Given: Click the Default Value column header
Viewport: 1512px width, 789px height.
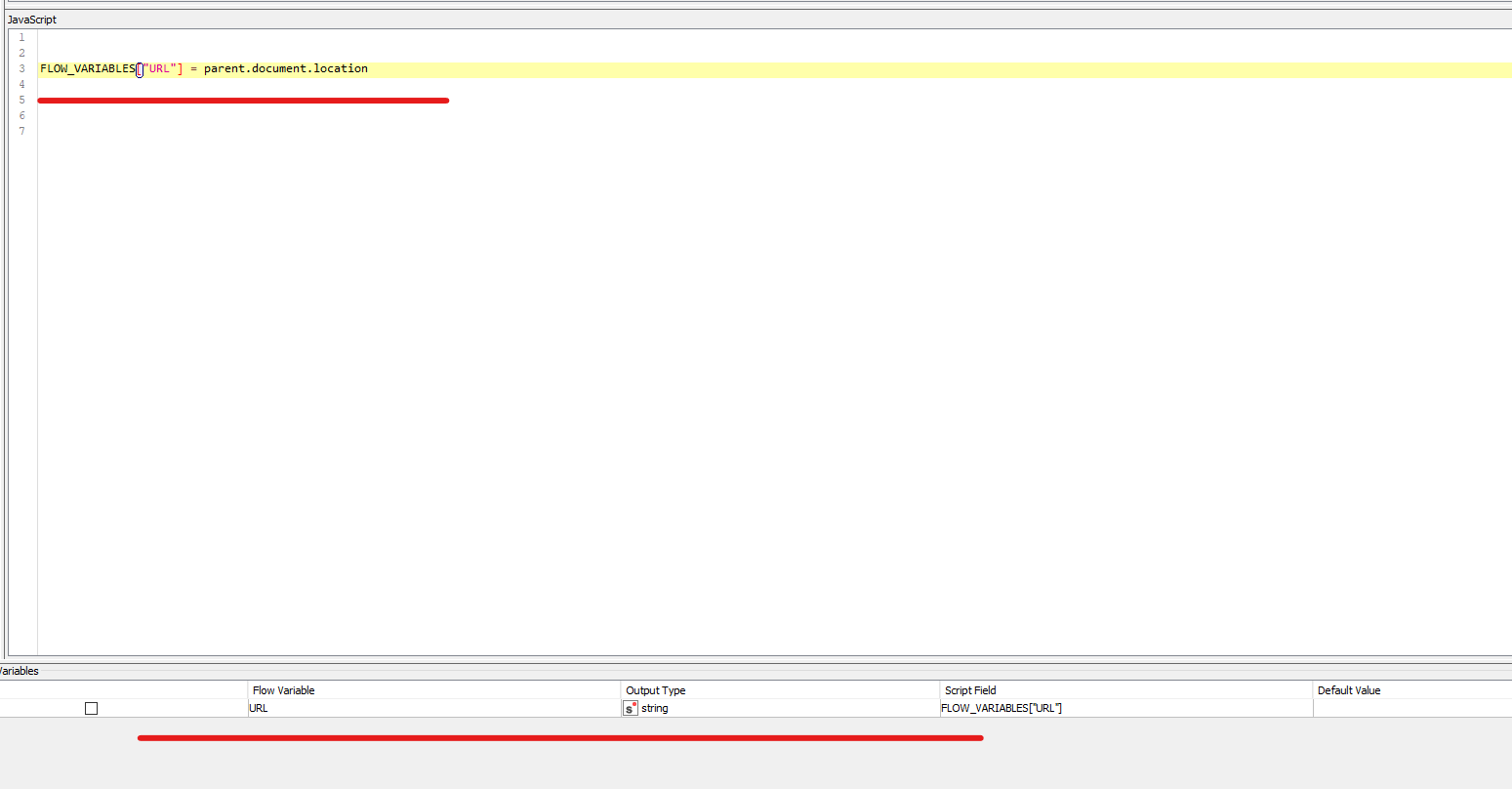Looking at the screenshot, I should pos(1349,690).
